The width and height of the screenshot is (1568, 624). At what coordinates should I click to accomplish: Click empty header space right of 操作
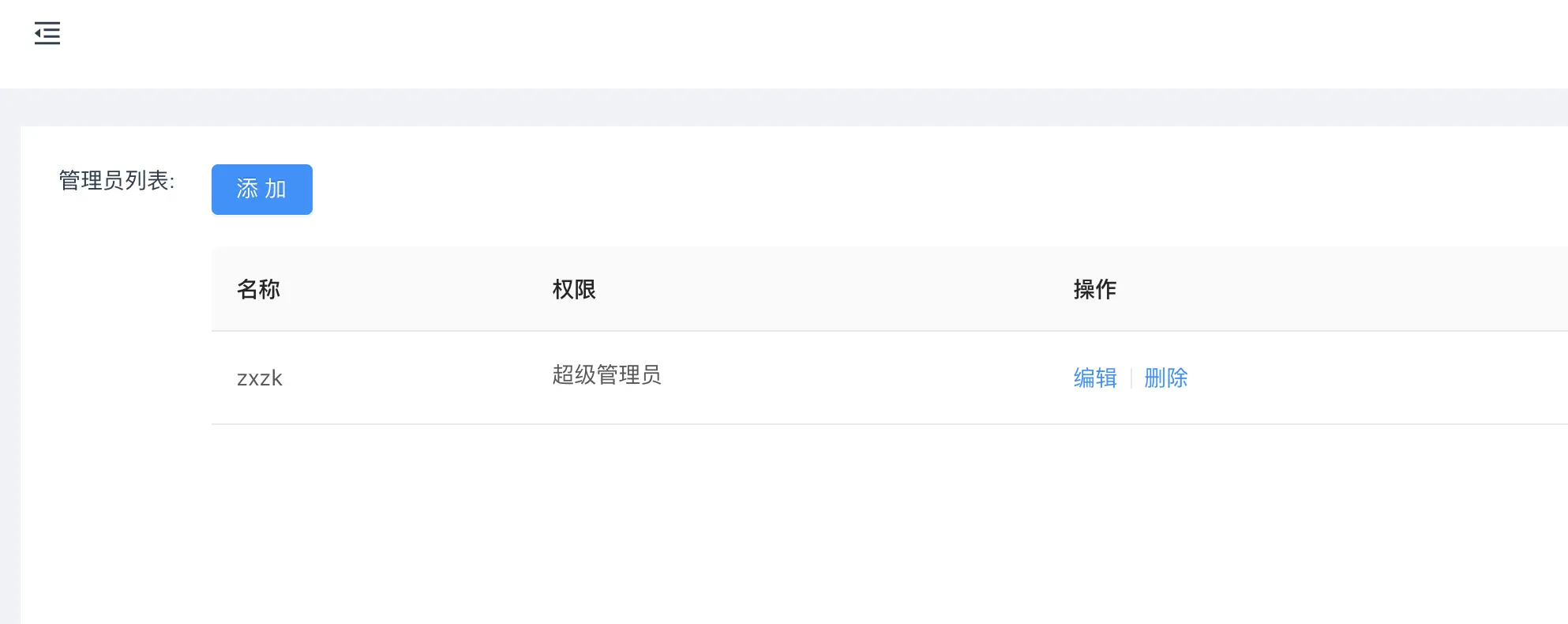point(1342,289)
